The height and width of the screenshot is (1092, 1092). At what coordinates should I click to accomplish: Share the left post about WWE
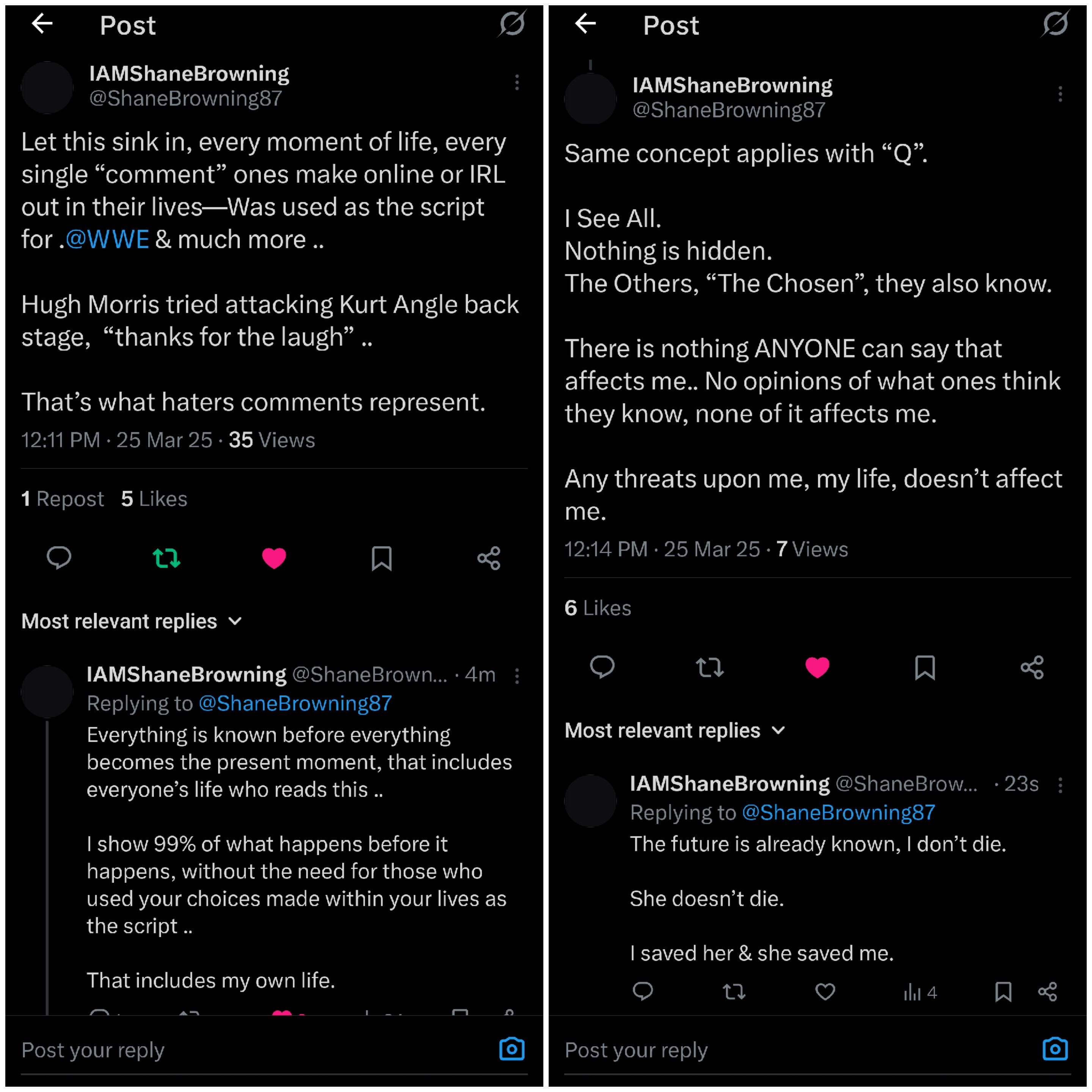[489, 558]
